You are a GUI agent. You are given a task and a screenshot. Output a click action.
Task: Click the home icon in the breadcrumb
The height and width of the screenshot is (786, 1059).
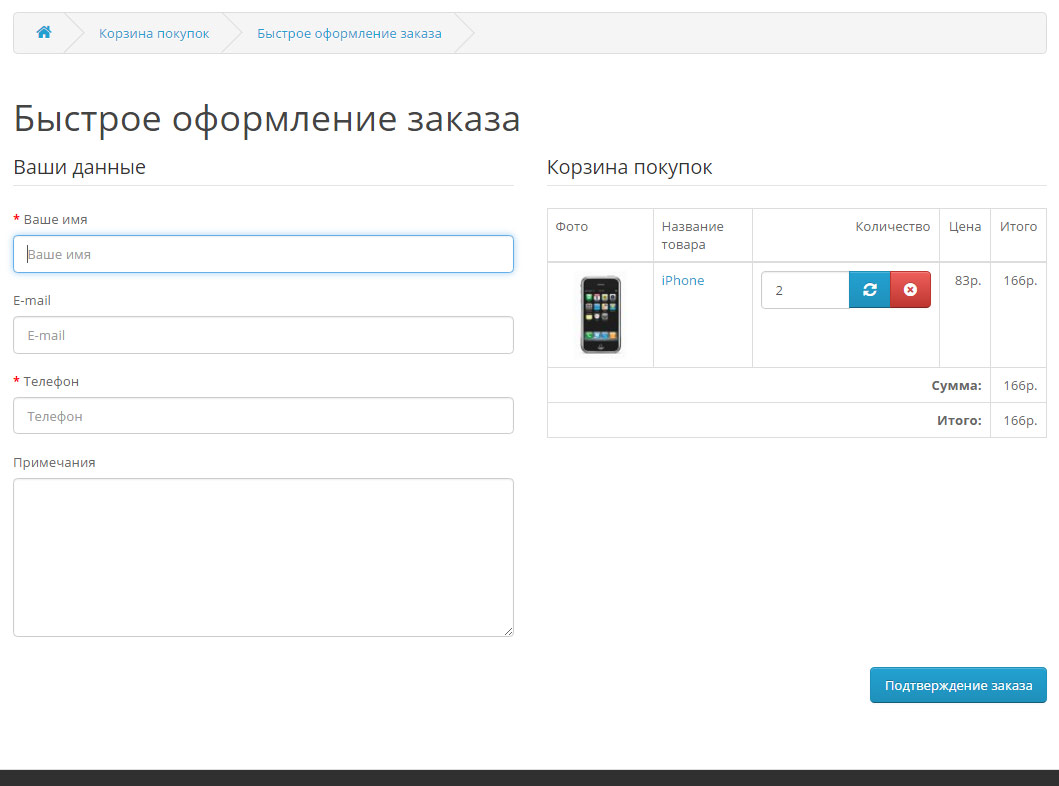click(43, 33)
